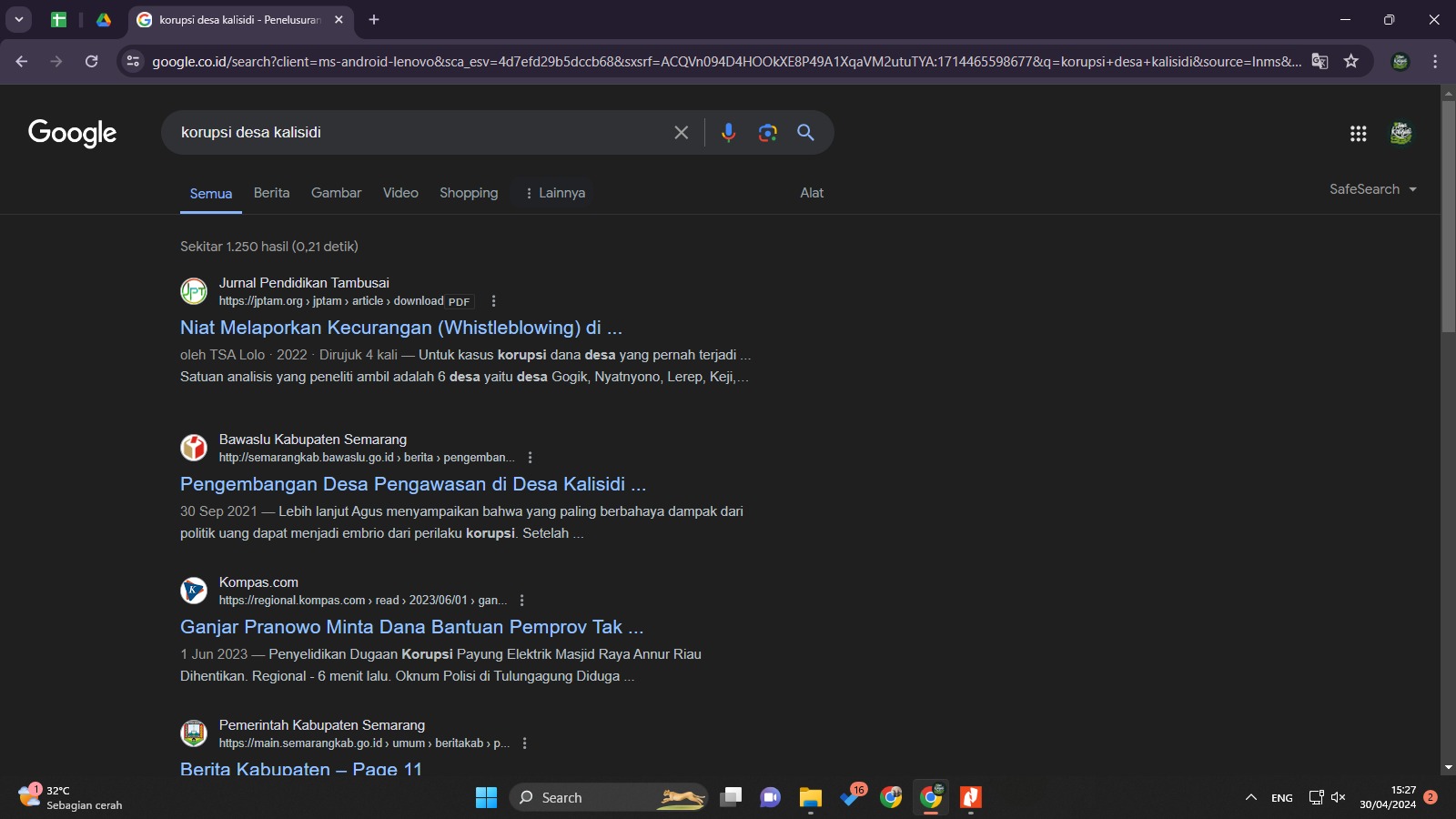
Task: Open Google Lens image search
Action: point(767,133)
